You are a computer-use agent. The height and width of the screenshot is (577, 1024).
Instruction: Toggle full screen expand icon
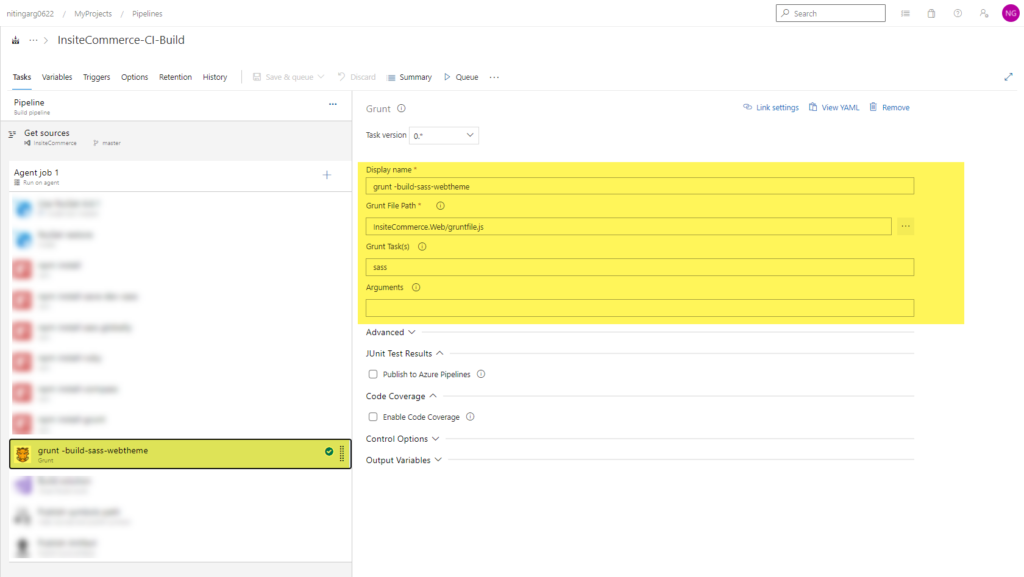point(1008,77)
